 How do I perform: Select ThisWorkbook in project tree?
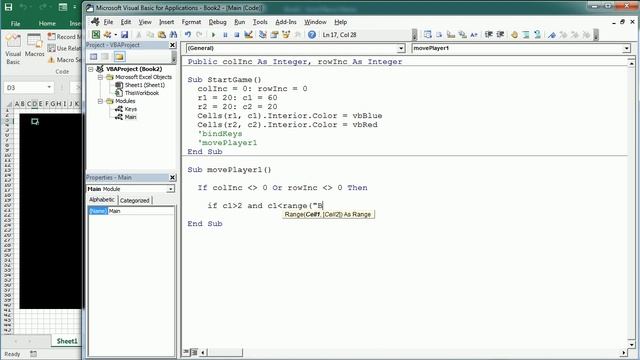pos(142,93)
